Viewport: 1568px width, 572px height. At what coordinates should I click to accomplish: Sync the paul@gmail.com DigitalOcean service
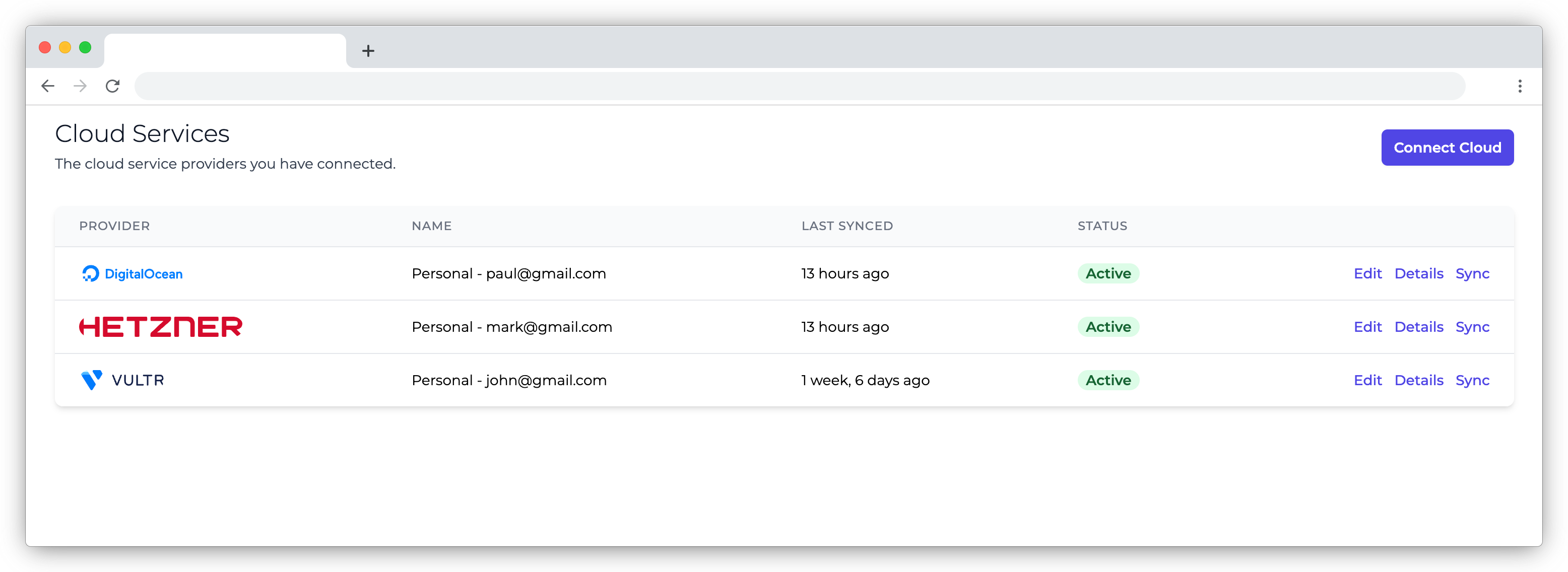click(1472, 274)
